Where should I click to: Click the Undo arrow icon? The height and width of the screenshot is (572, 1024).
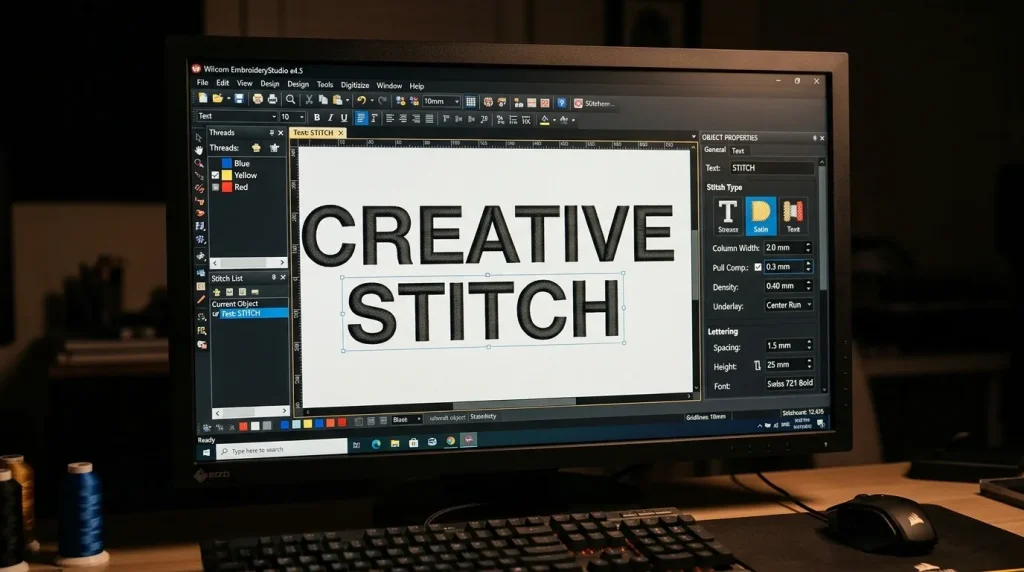pyautogui.click(x=360, y=100)
